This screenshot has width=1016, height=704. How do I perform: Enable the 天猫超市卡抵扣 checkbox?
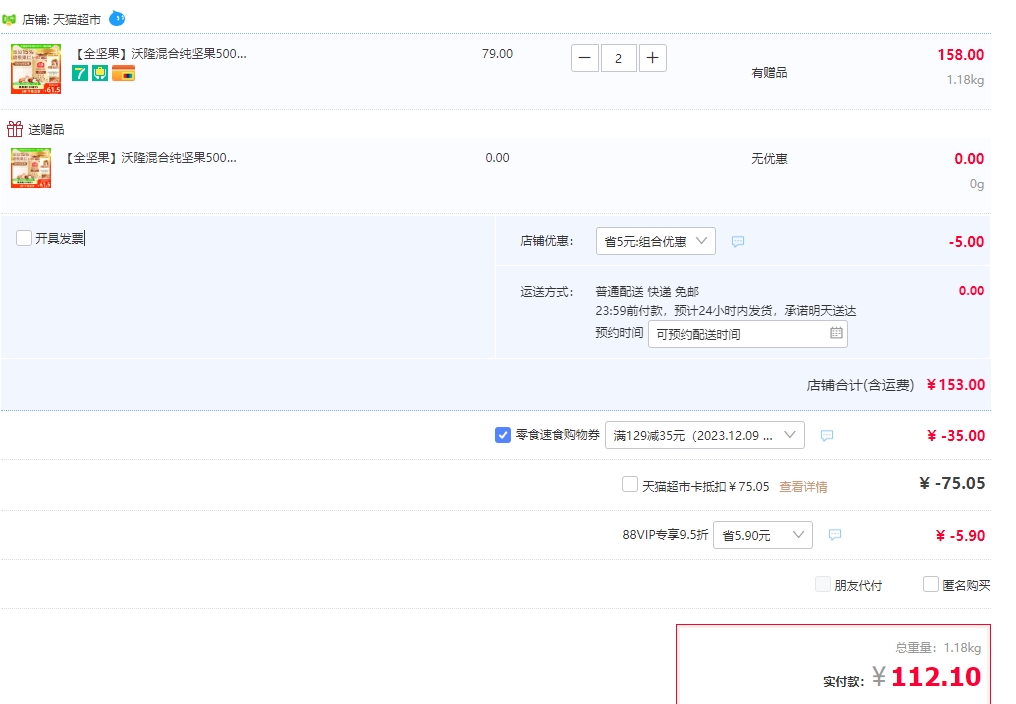coord(630,484)
